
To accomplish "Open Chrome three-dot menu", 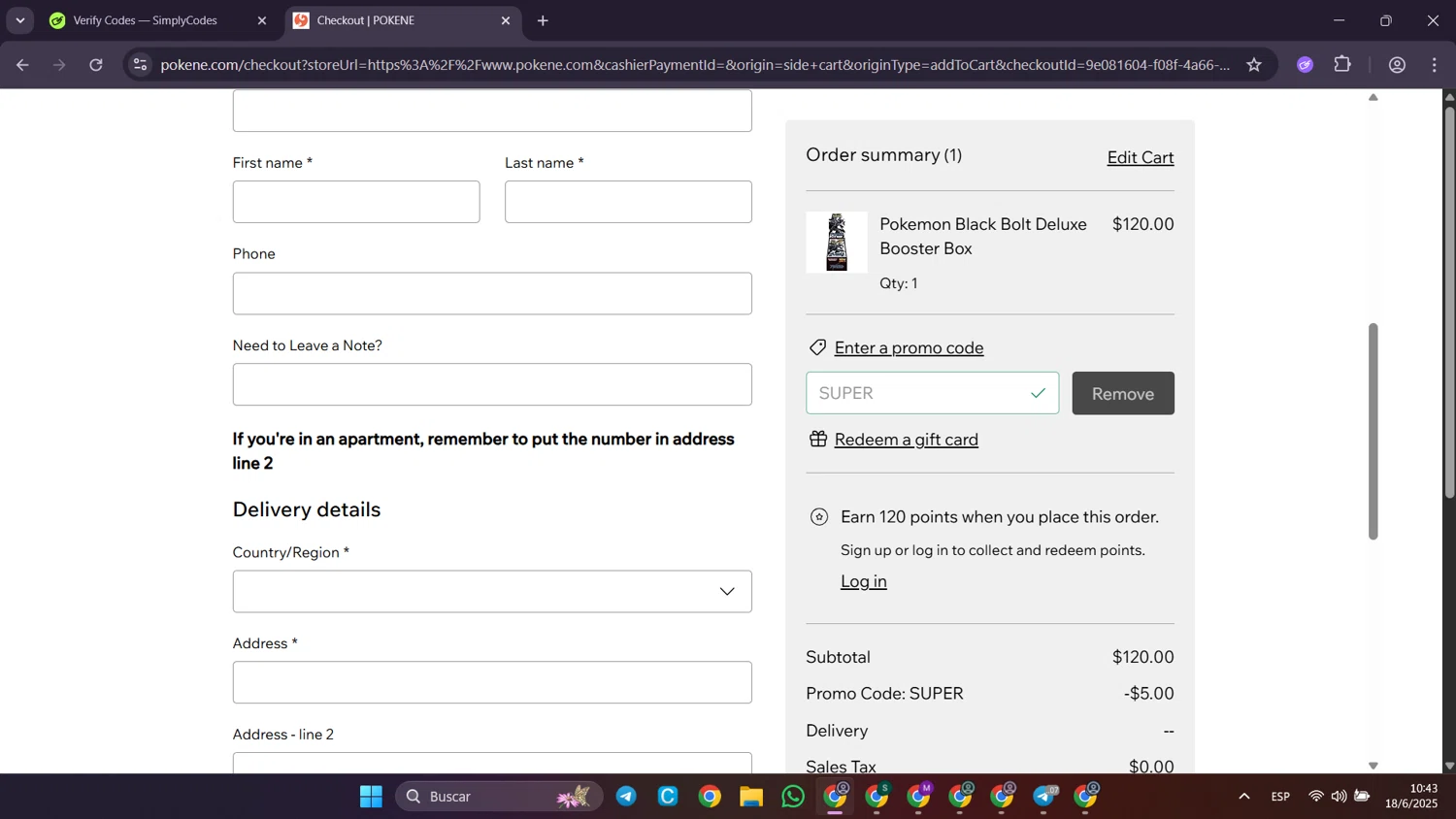I will coord(1435,65).
